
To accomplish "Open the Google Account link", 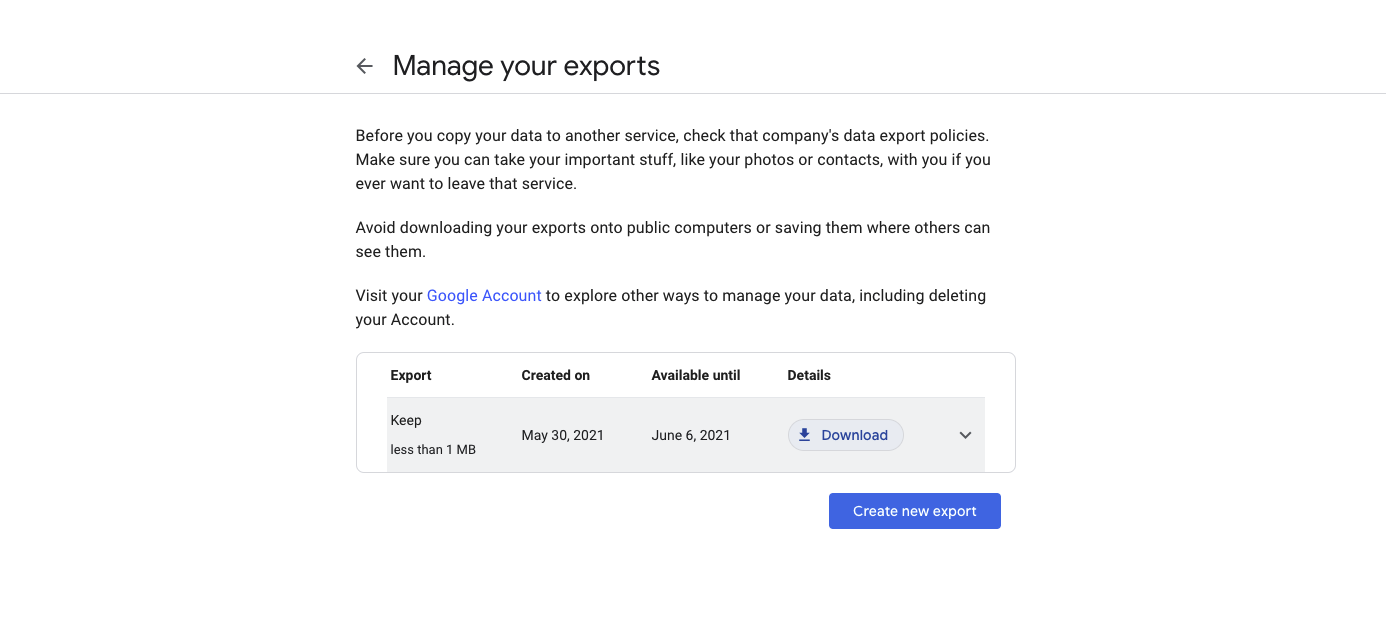I will pyautogui.click(x=484, y=296).
